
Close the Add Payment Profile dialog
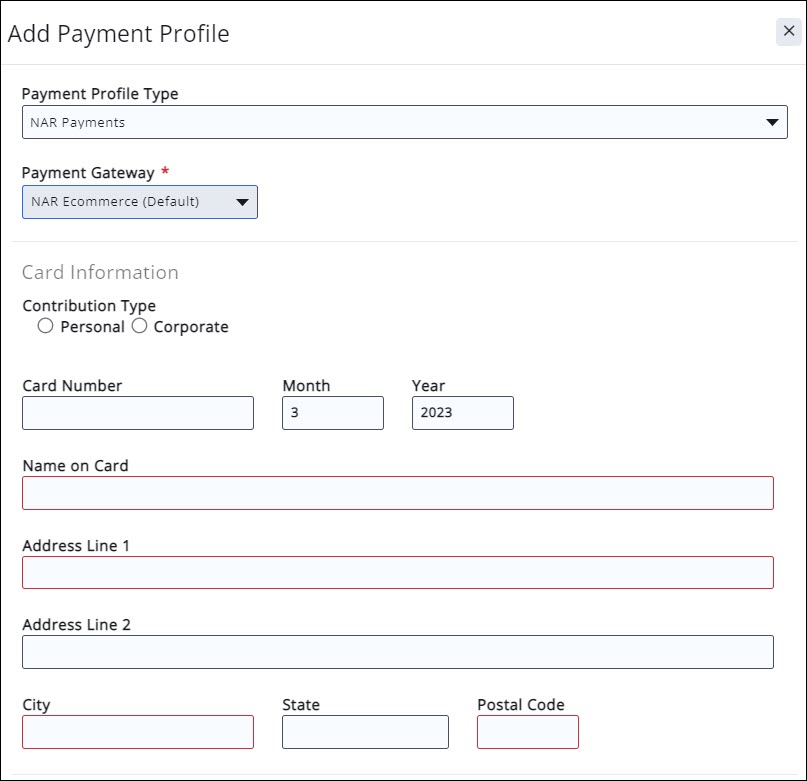[x=788, y=32]
